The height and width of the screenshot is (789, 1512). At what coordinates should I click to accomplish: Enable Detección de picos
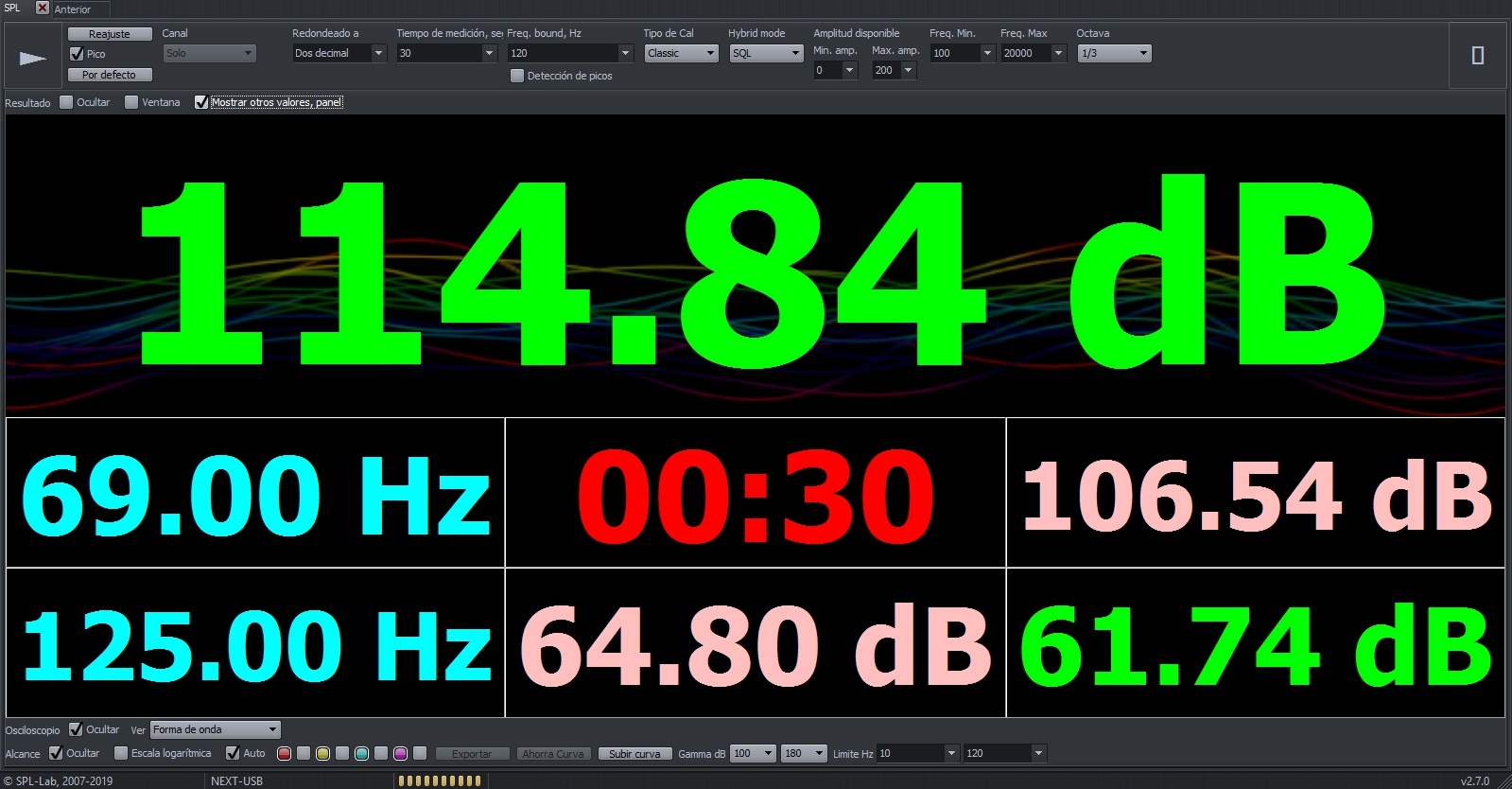pos(517,76)
